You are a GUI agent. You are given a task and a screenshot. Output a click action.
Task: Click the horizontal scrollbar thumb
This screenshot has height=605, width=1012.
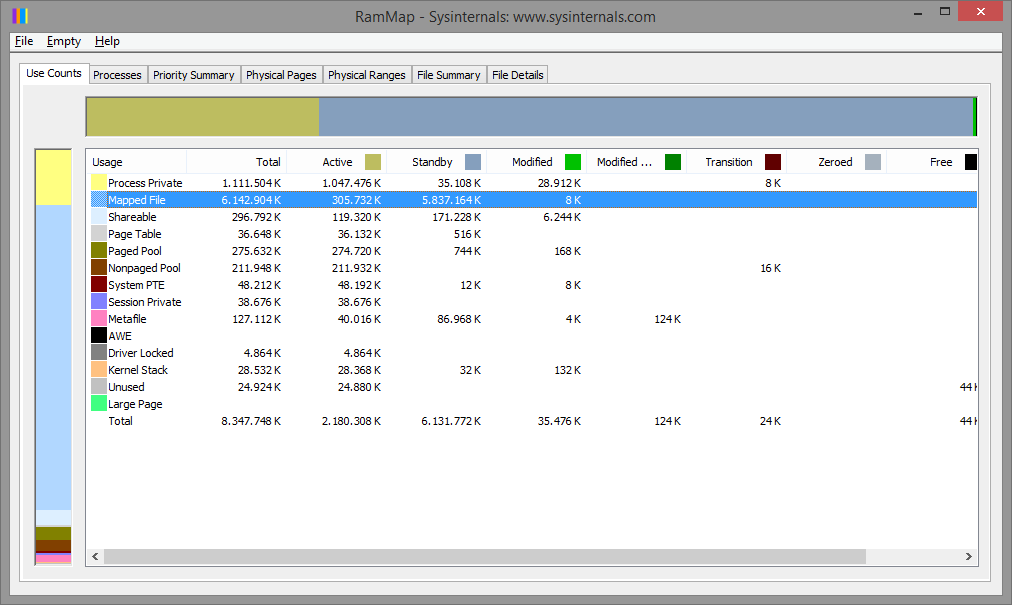click(485, 557)
